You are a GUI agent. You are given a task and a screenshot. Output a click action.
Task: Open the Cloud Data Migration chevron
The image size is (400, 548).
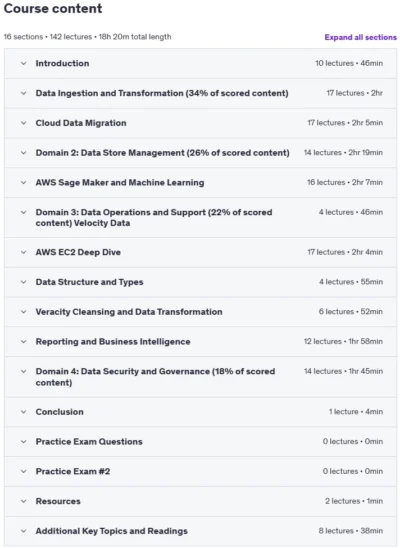coord(23,123)
